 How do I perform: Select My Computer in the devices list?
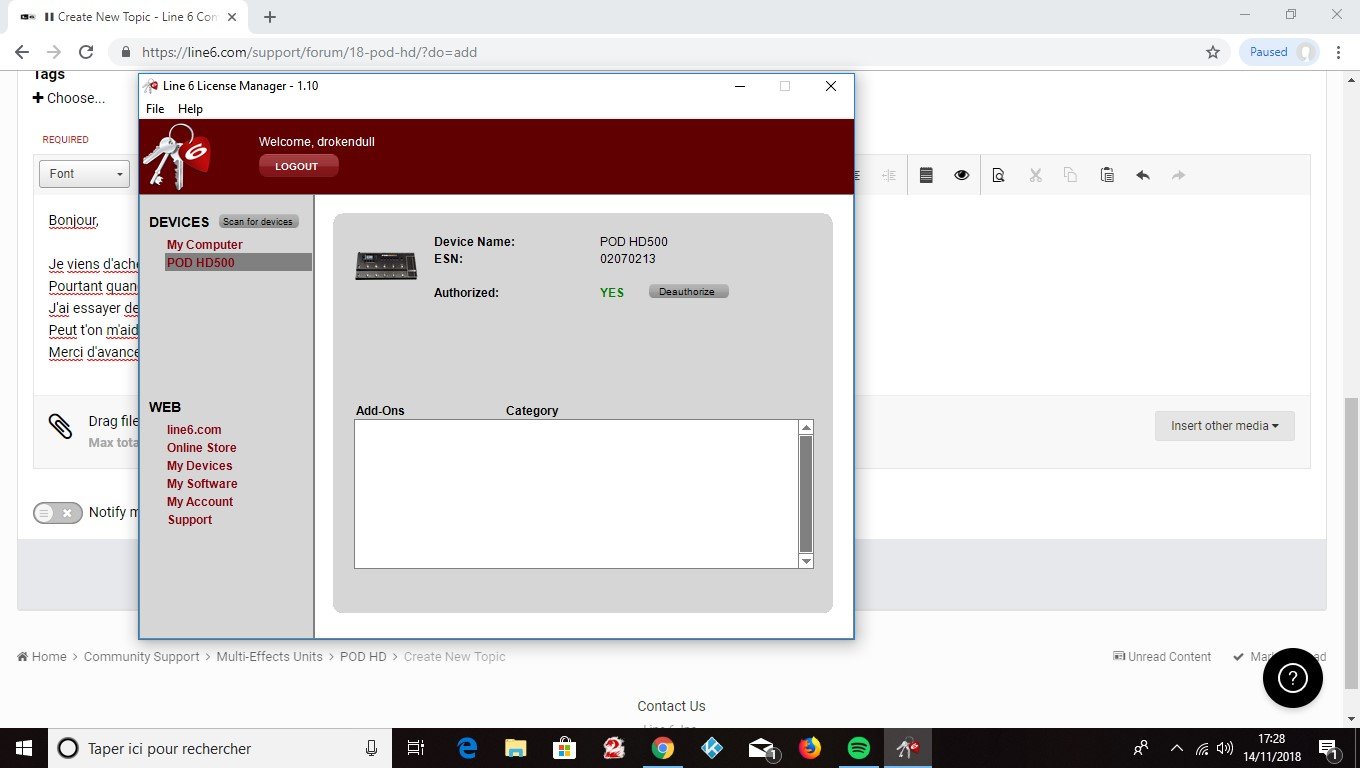pyautogui.click(x=204, y=245)
